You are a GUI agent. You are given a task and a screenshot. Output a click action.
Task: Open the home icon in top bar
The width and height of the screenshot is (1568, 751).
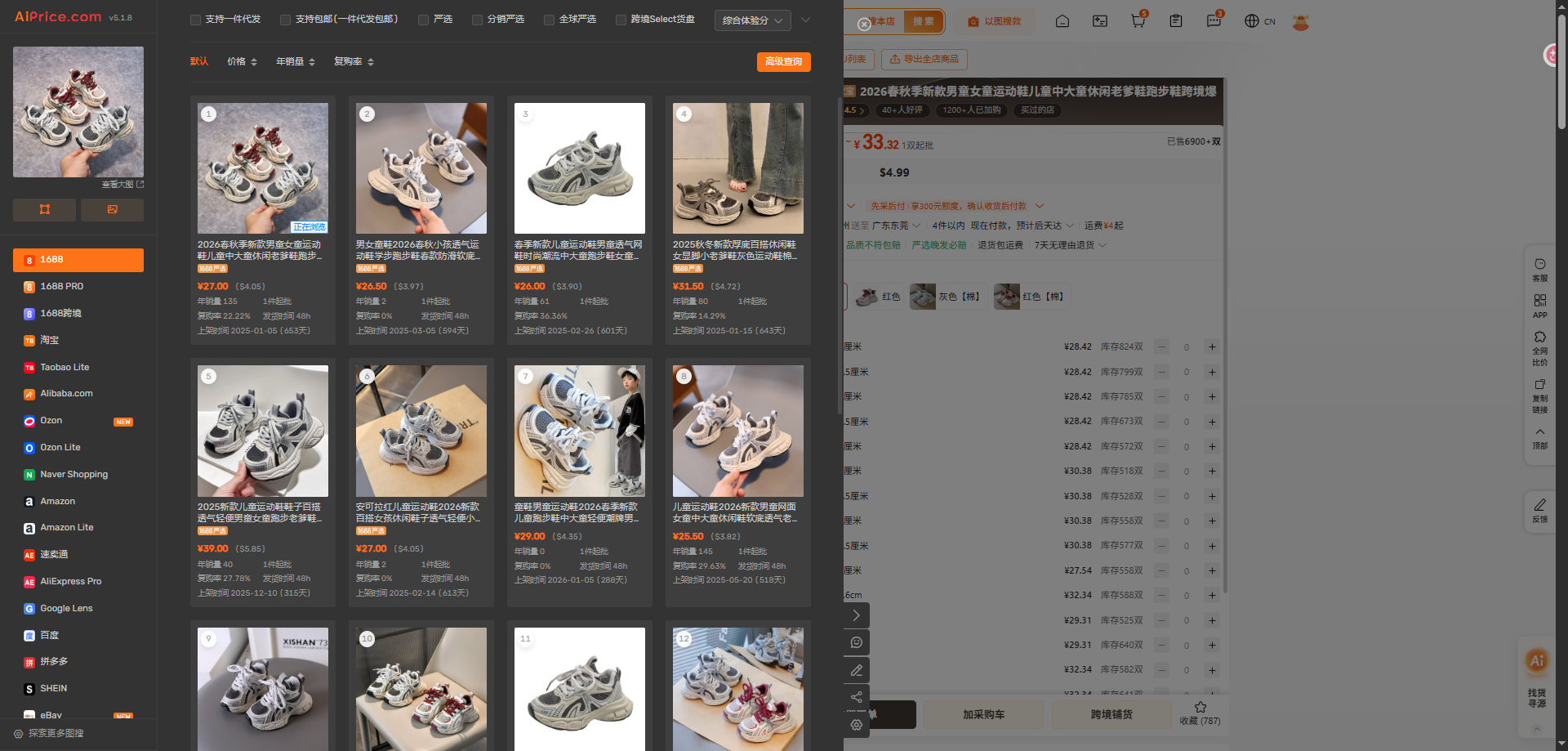point(1062,21)
